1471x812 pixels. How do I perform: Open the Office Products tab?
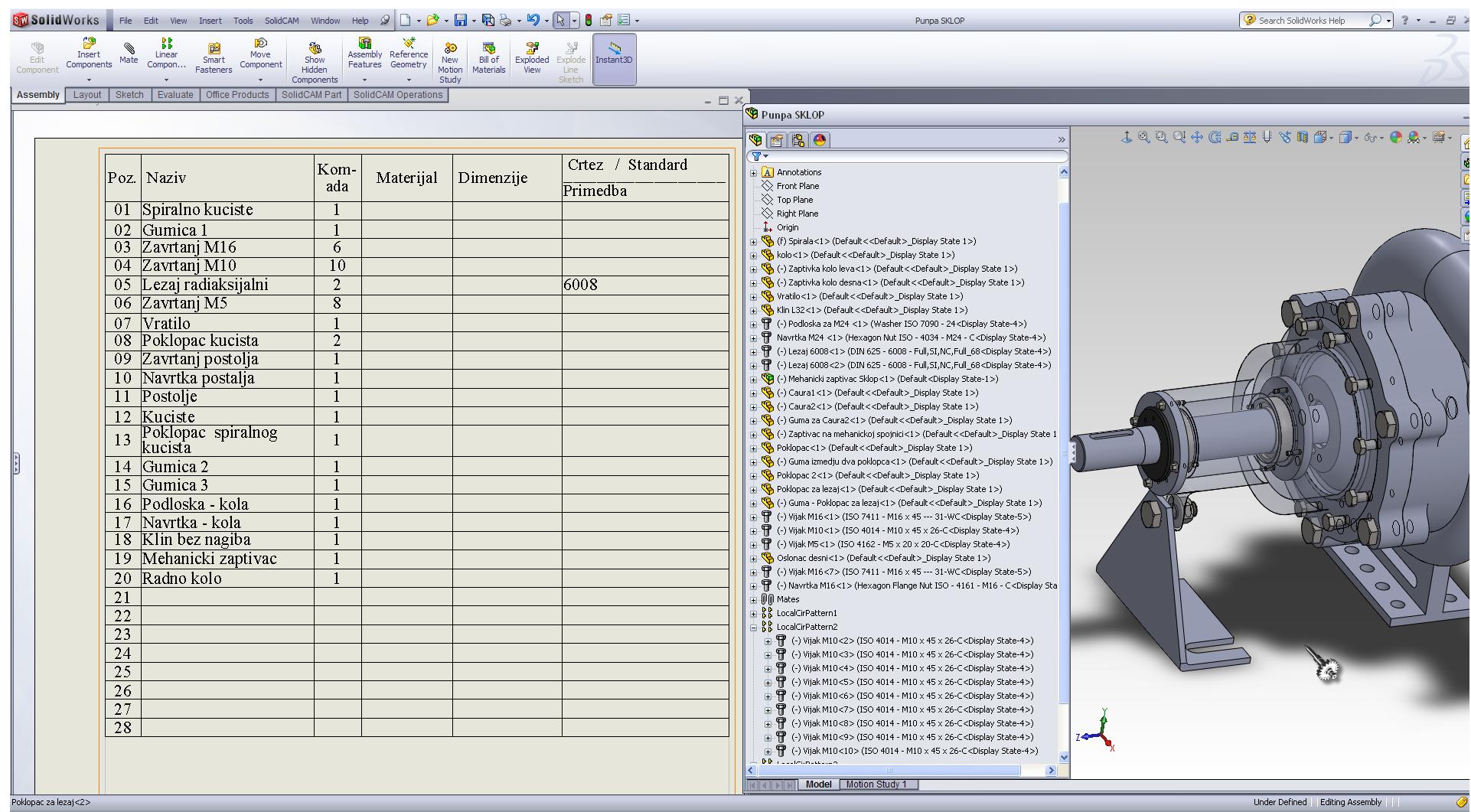click(x=237, y=95)
